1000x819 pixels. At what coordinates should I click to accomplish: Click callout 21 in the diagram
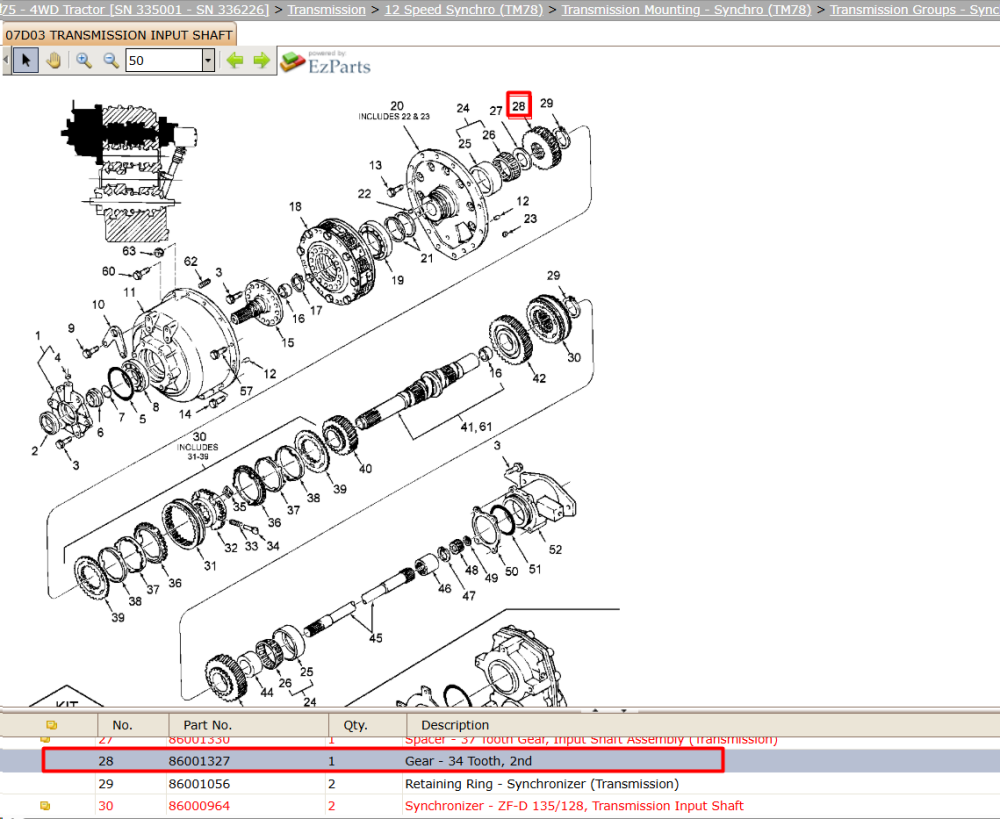[426, 258]
